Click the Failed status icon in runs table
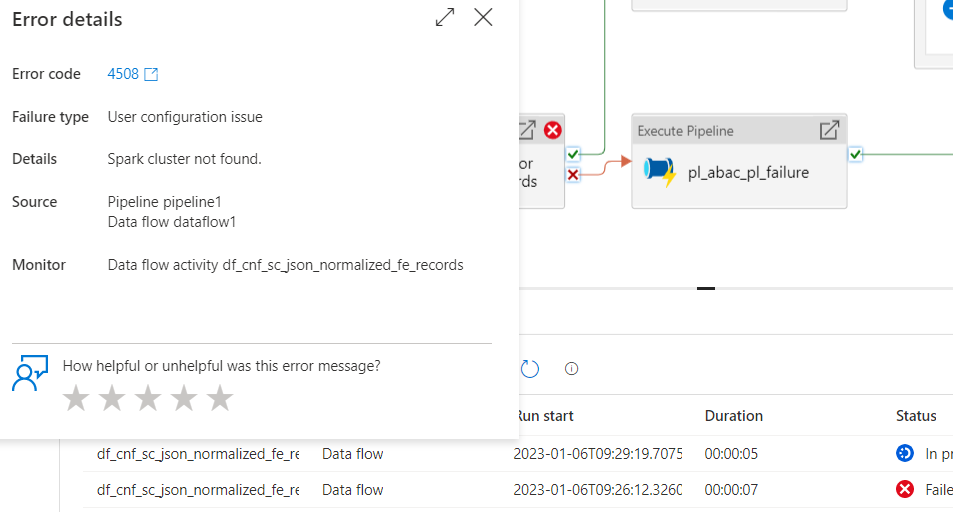Screen dimensions: 953x512 pyautogui.click(x=905, y=490)
